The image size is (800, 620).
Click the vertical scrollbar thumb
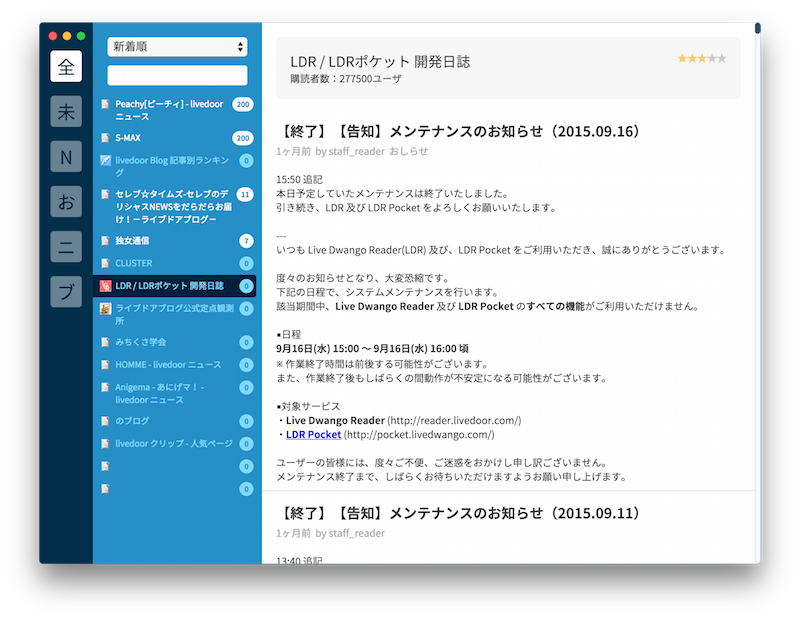click(758, 28)
